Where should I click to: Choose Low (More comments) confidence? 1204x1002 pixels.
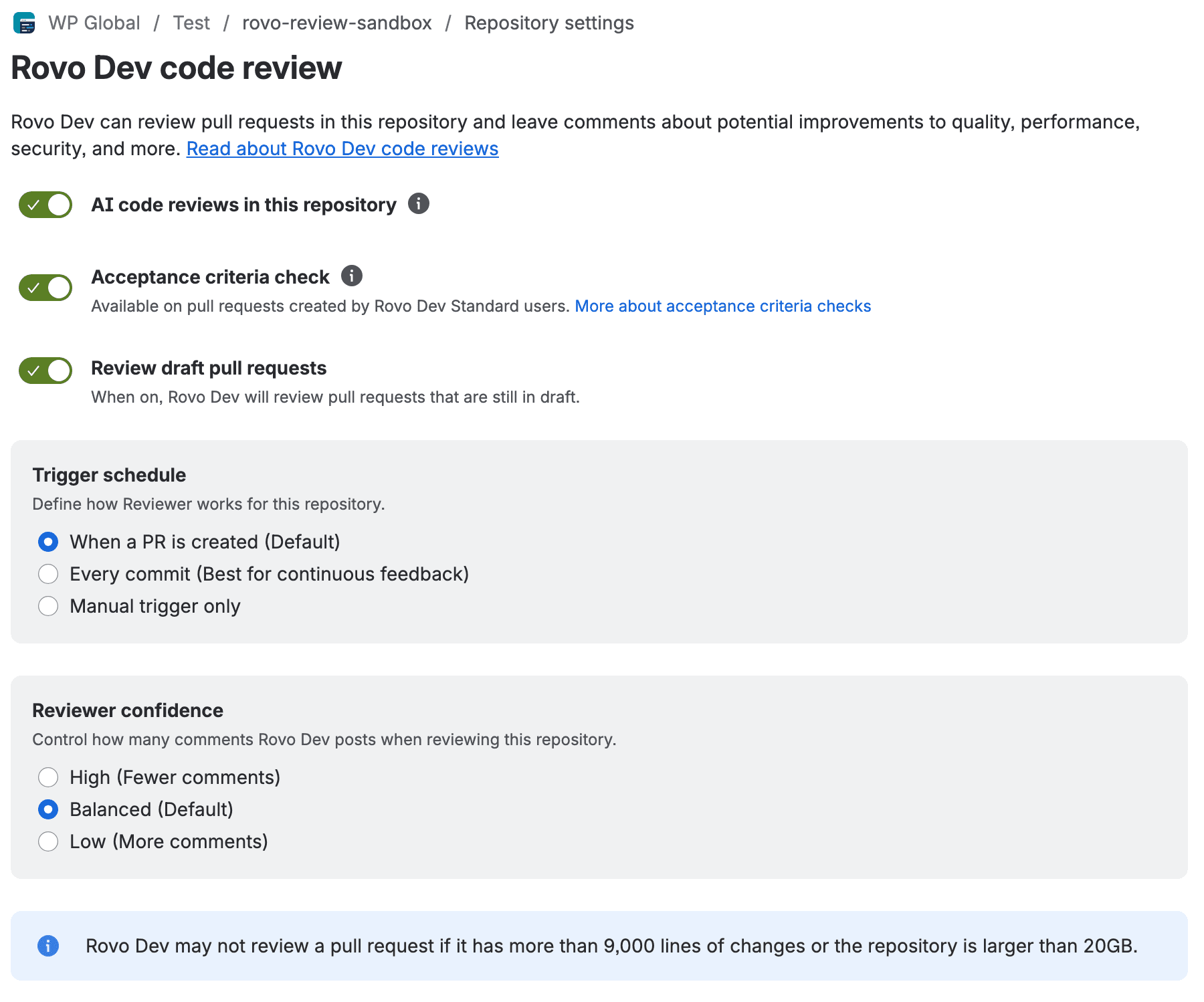click(48, 841)
